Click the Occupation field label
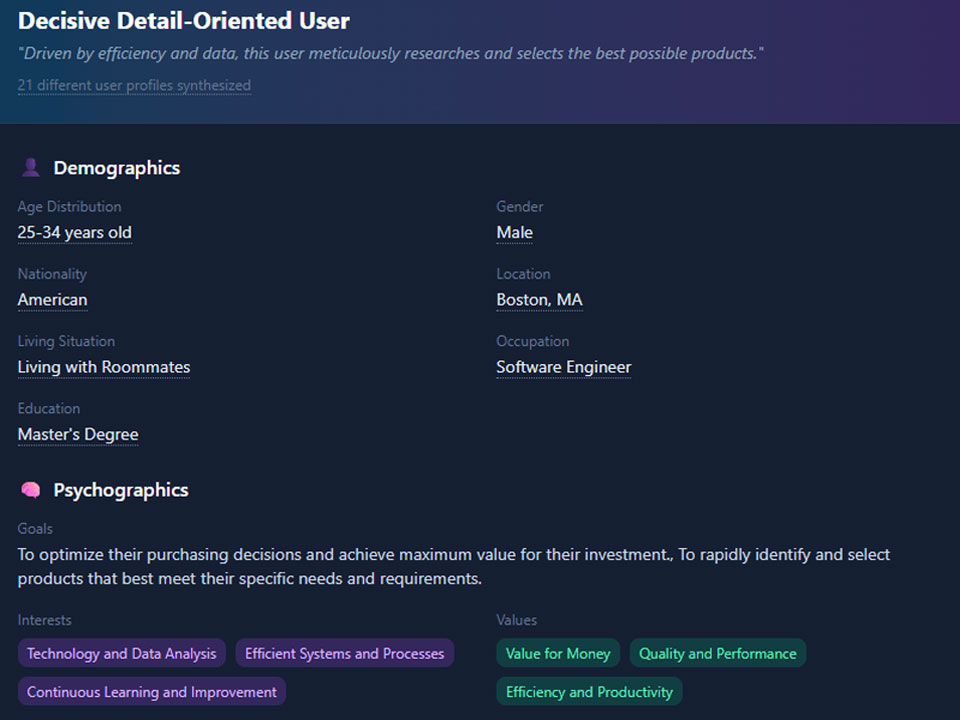 pyautogui.click(x=533, y=342)
